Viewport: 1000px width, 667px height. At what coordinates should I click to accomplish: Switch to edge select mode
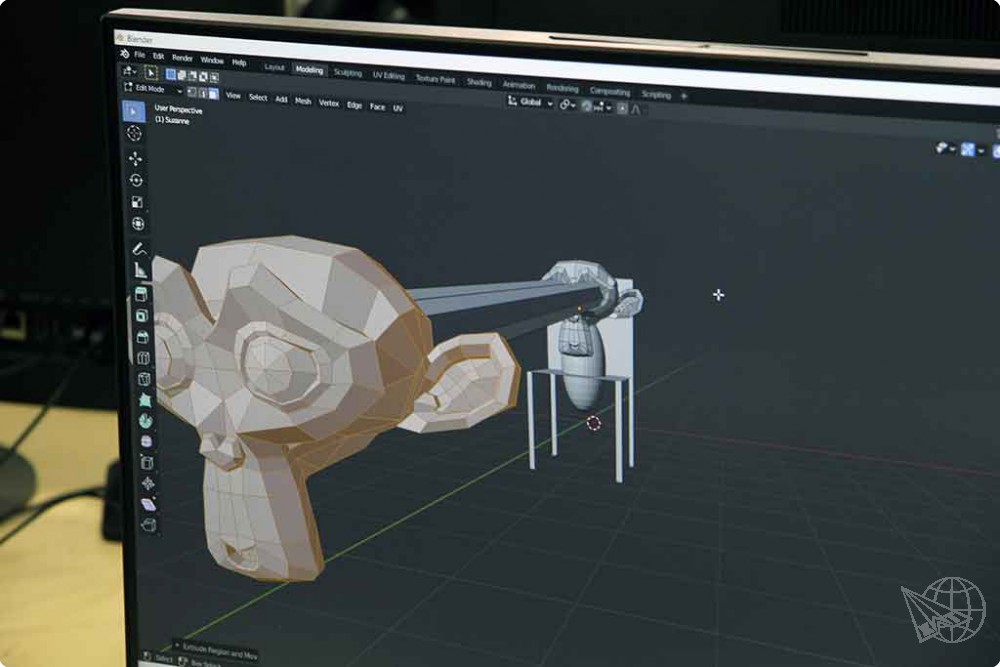(x=203, y=93)
